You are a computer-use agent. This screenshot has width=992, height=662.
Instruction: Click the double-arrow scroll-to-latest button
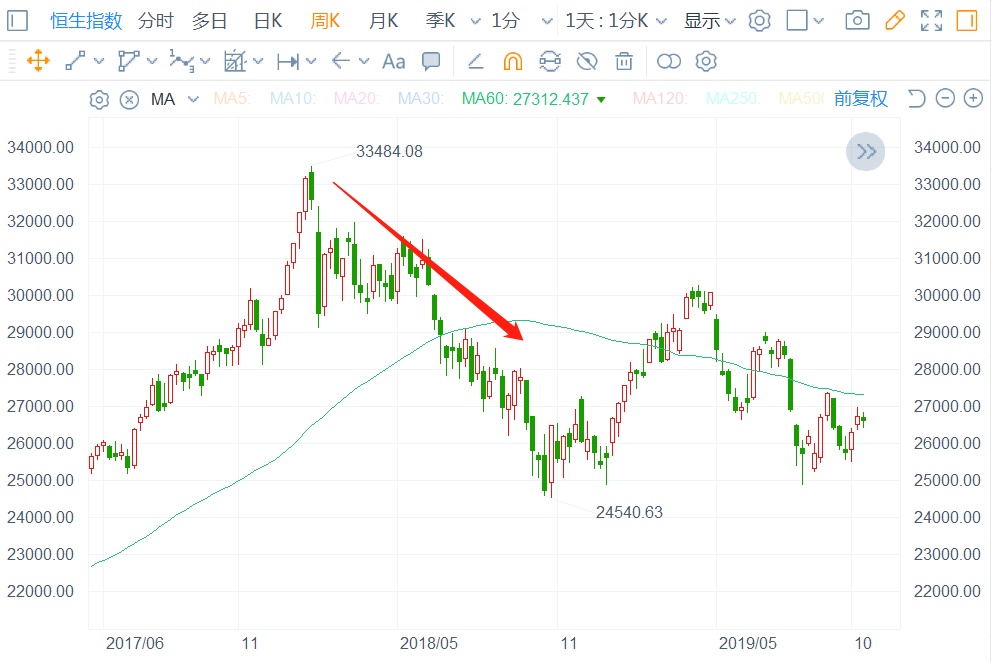click(x=866, y=152)
